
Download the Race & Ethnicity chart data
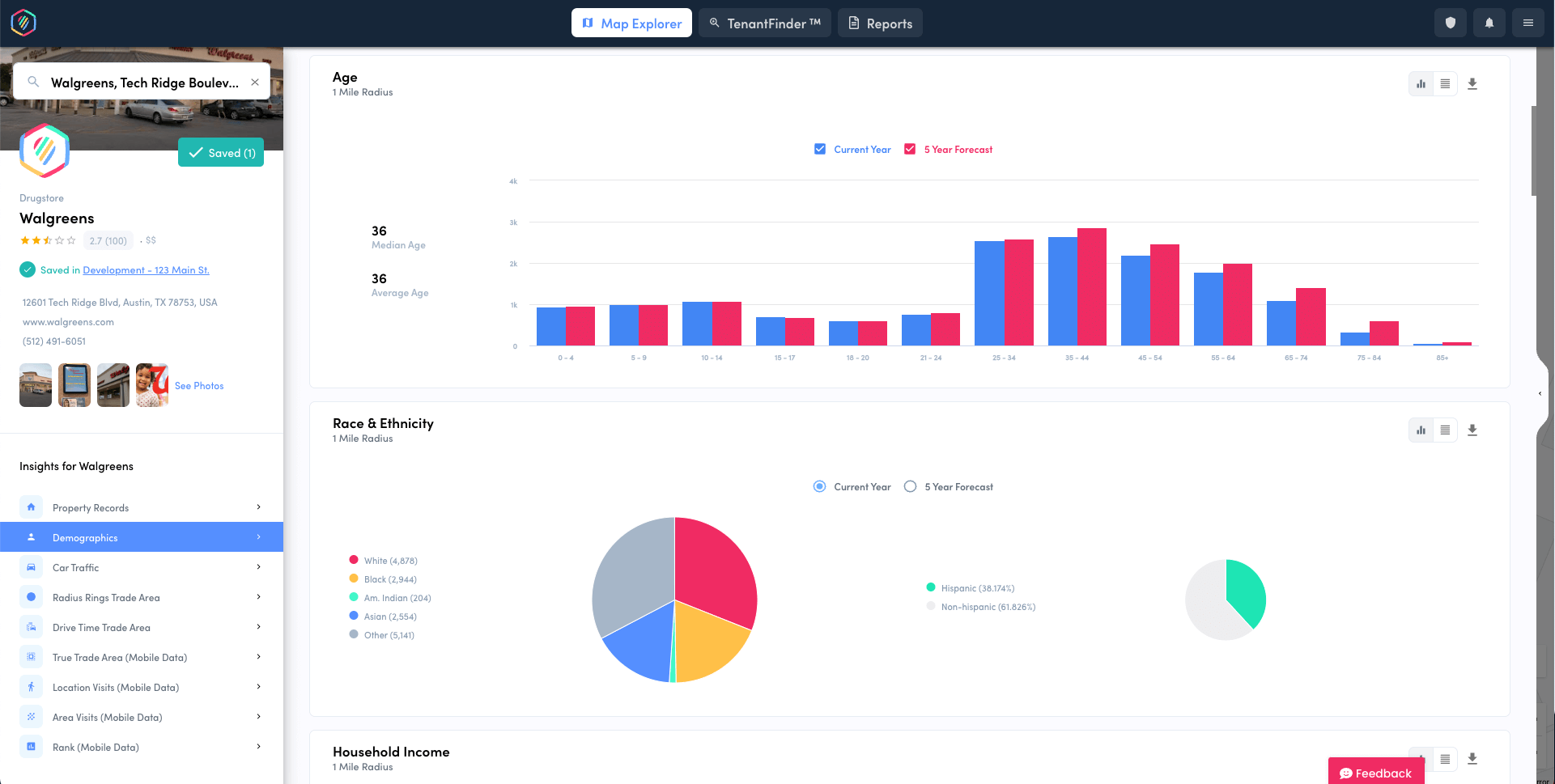coord(1472,430)
